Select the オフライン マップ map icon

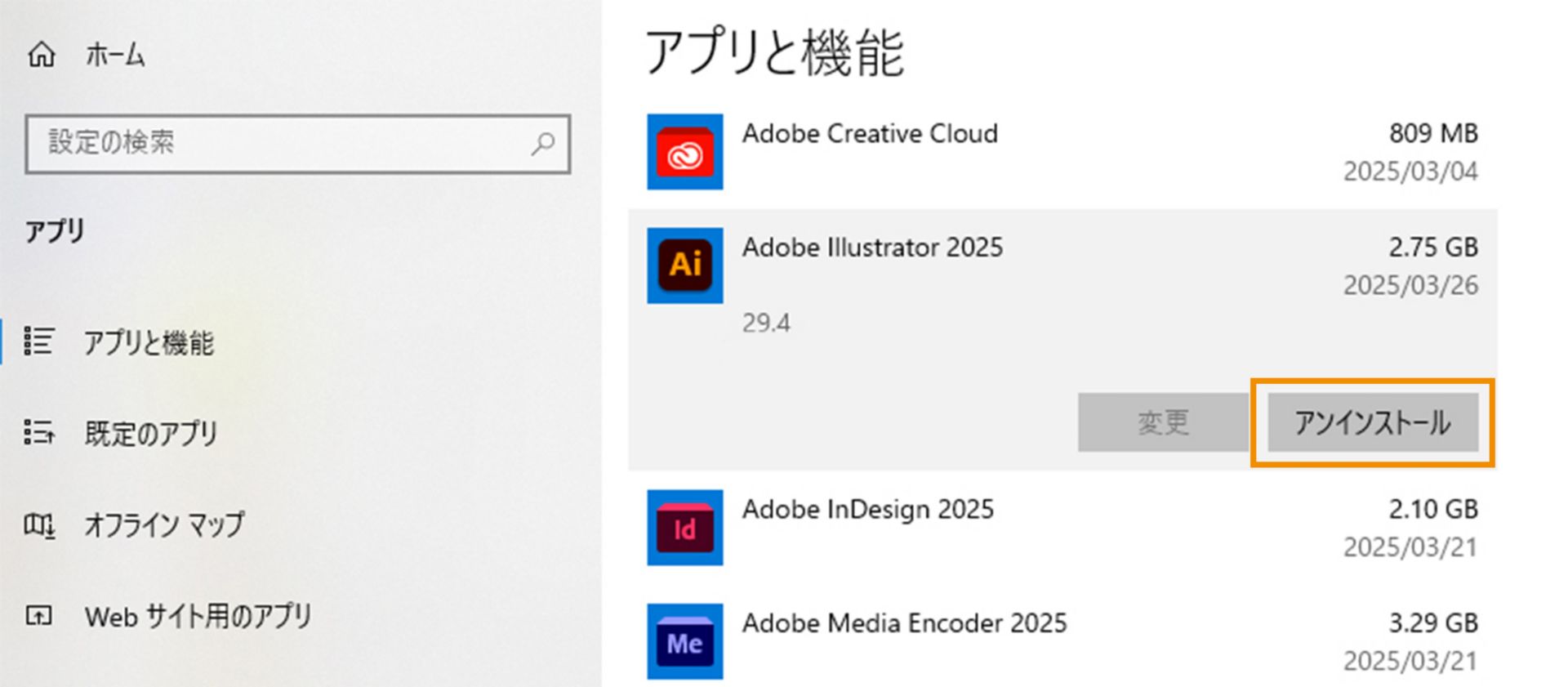(x=39, y=524)
